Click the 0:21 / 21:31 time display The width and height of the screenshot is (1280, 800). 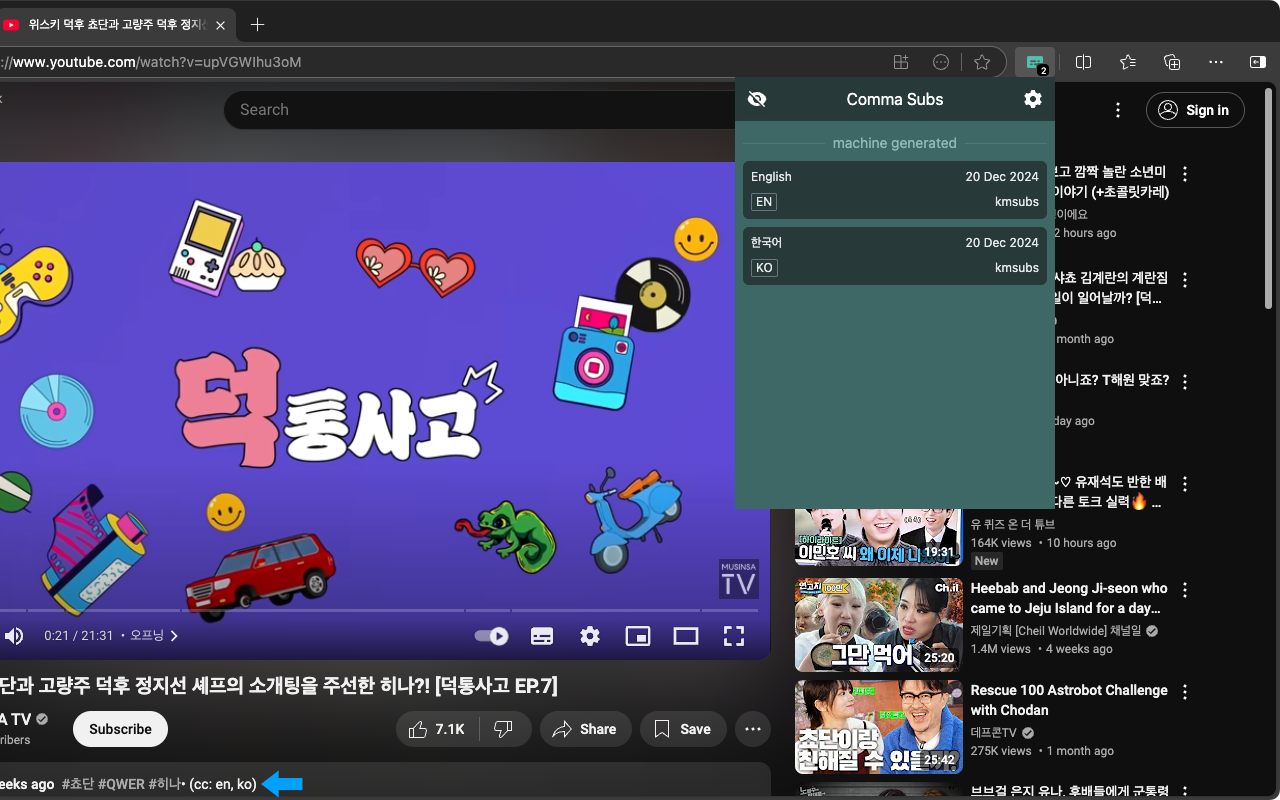[80, 636]
